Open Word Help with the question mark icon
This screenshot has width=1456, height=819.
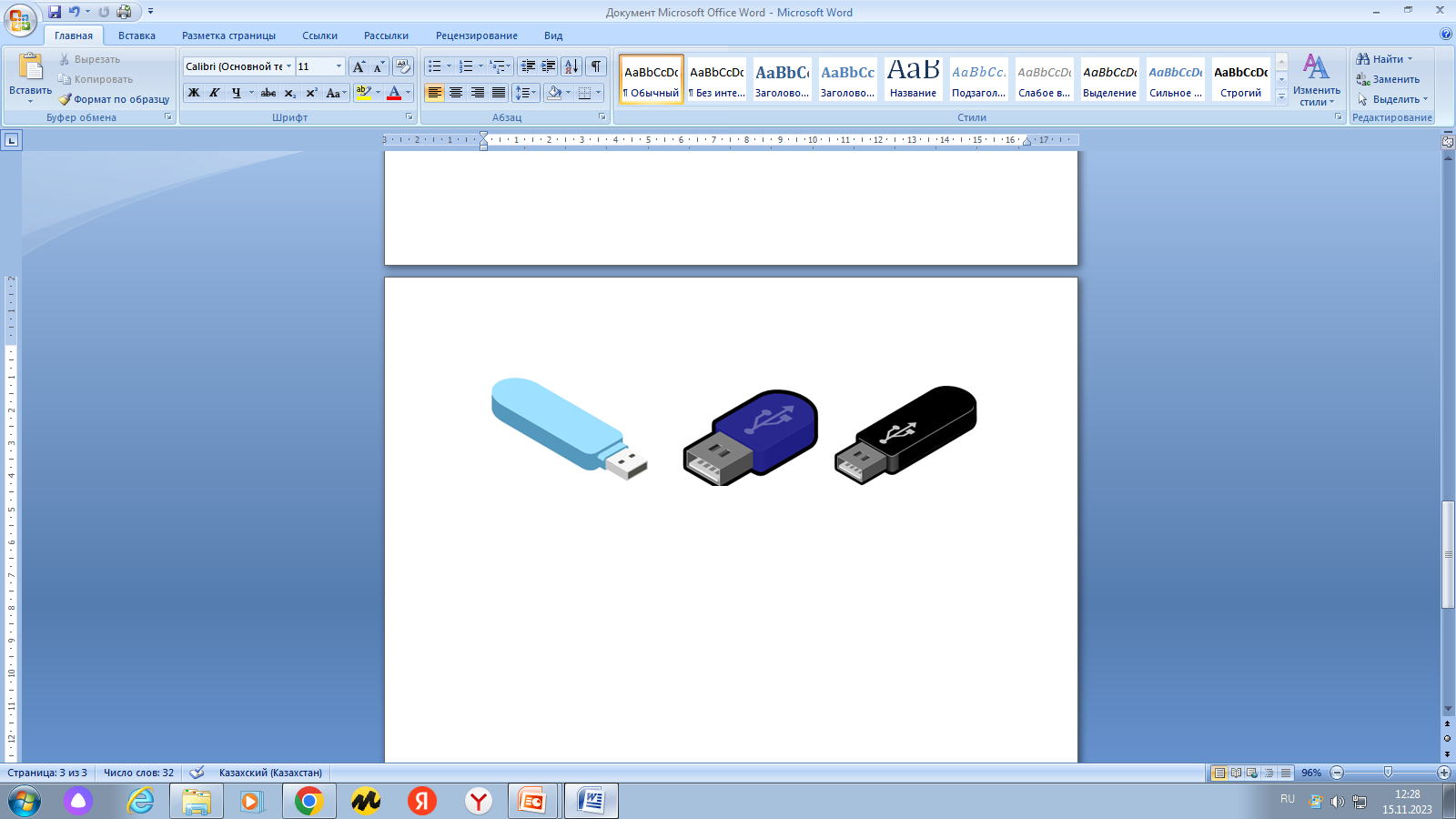pyautogui.click(x=1446, y=35)
